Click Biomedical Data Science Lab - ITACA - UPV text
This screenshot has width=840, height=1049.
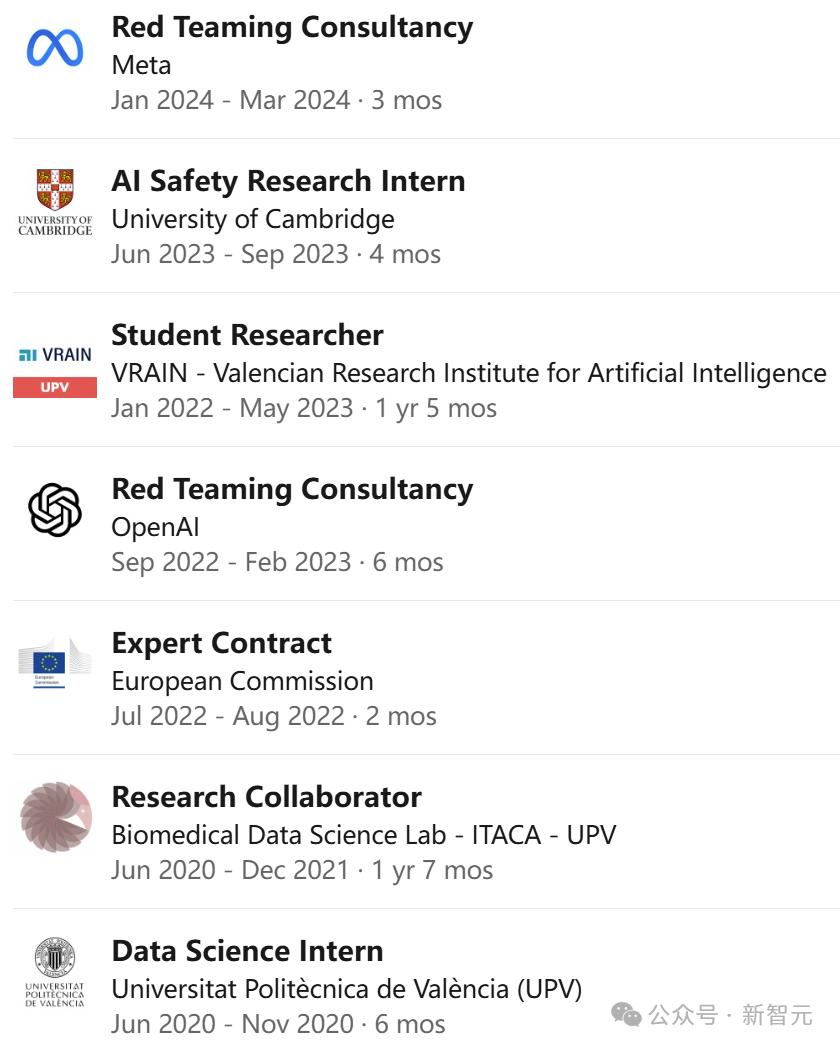364,835
